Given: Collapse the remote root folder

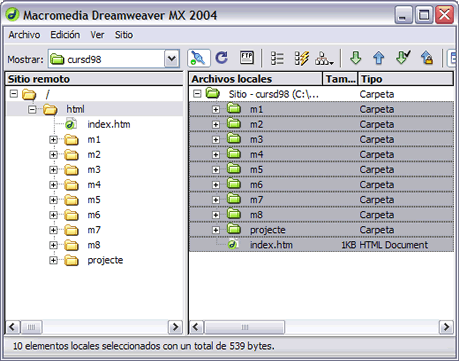Looking at the screenshot, I should [14, 94].
